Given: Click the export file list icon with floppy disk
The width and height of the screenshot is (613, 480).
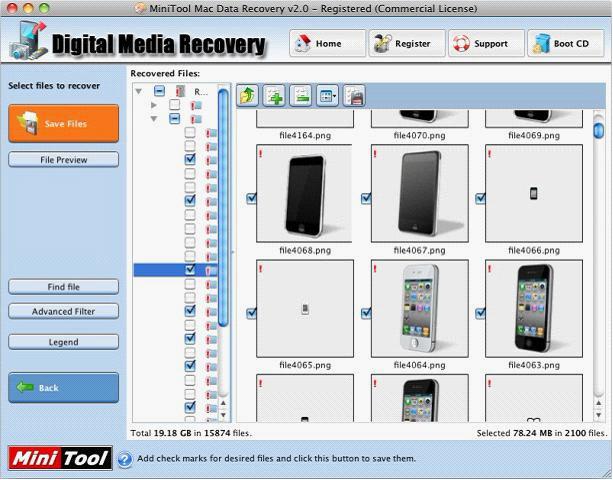Looking at the screenshot, I should point(354,95).
